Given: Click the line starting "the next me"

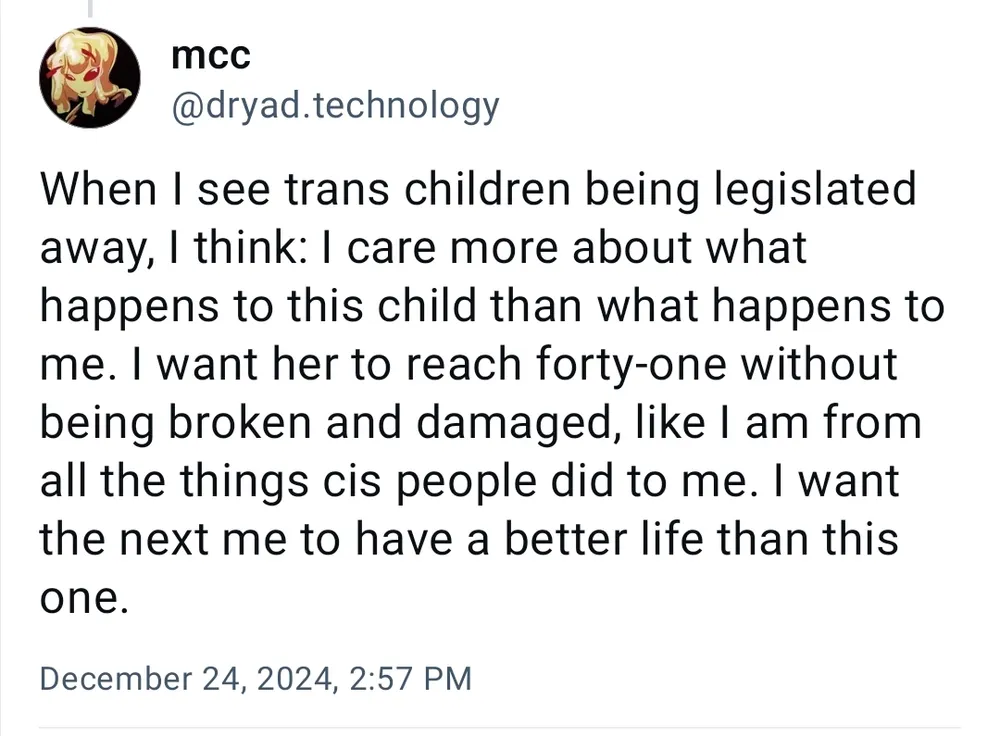Looking at the screenshot, I should (468, 540).
